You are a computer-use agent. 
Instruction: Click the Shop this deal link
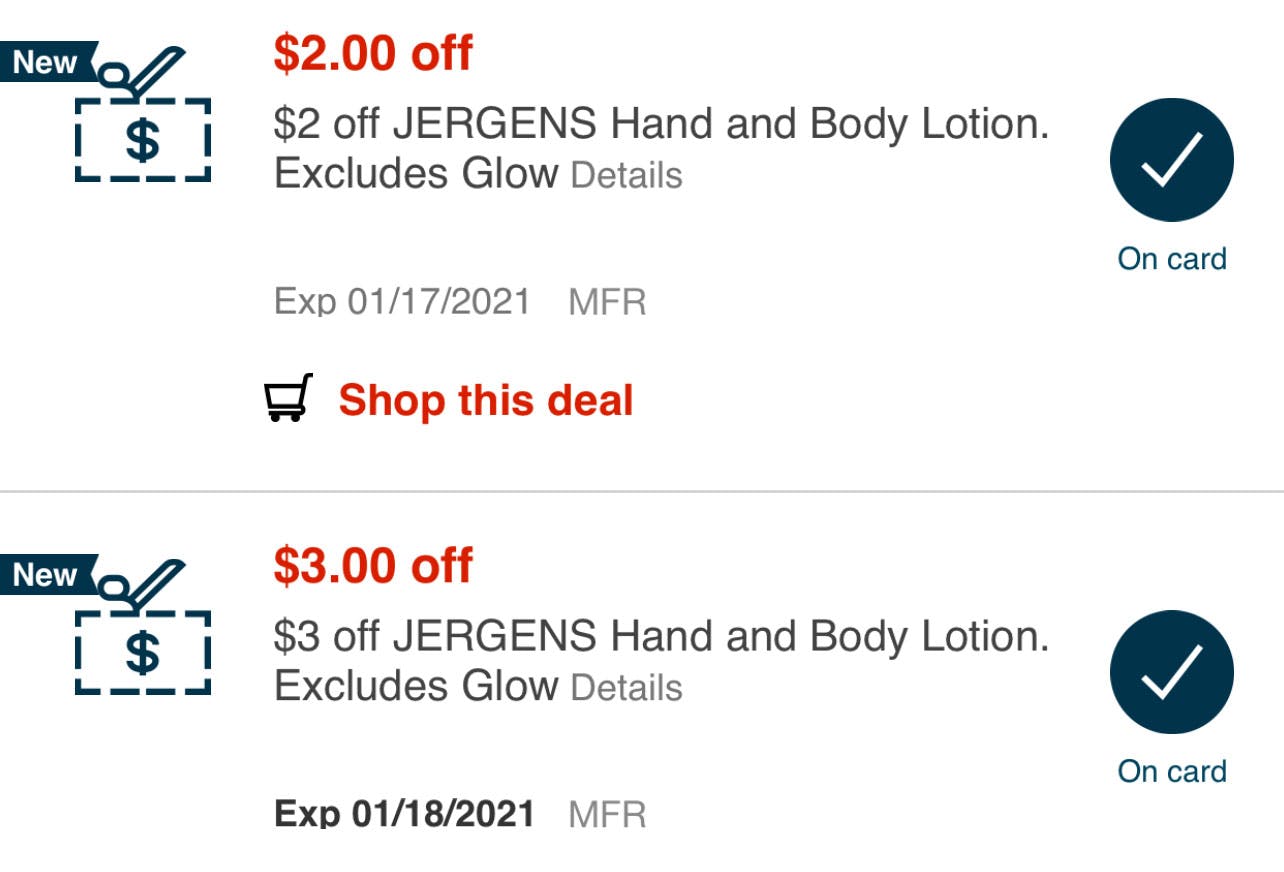pyautogui.click(x=486, y=401)
